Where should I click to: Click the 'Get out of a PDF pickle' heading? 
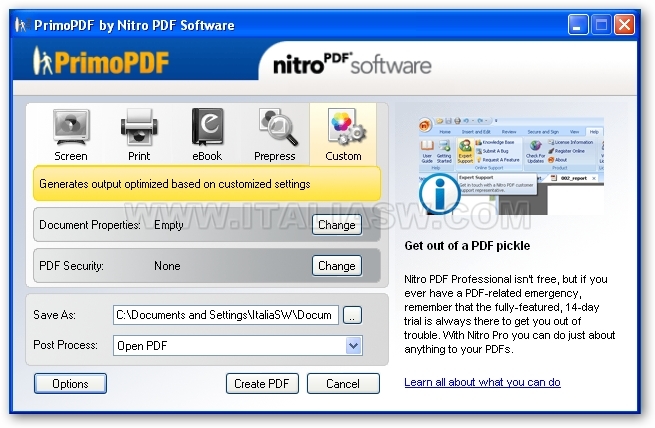467,246
